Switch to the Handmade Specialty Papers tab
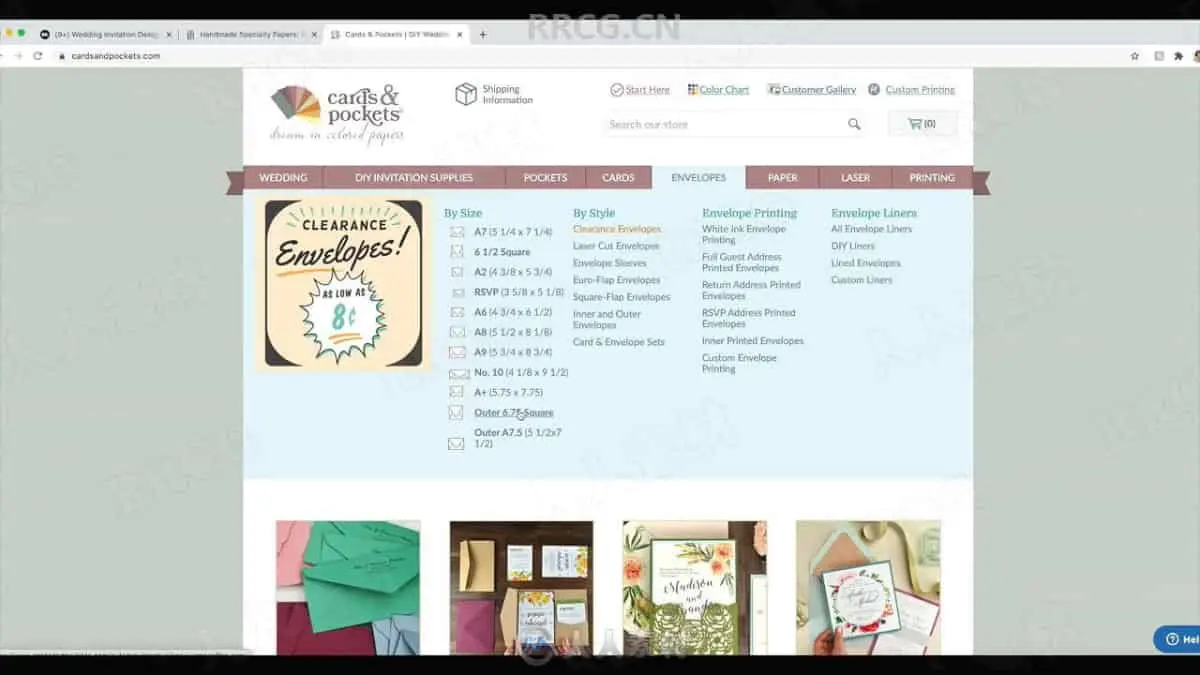Screen dimensions: 1200x675 point(250,34)
